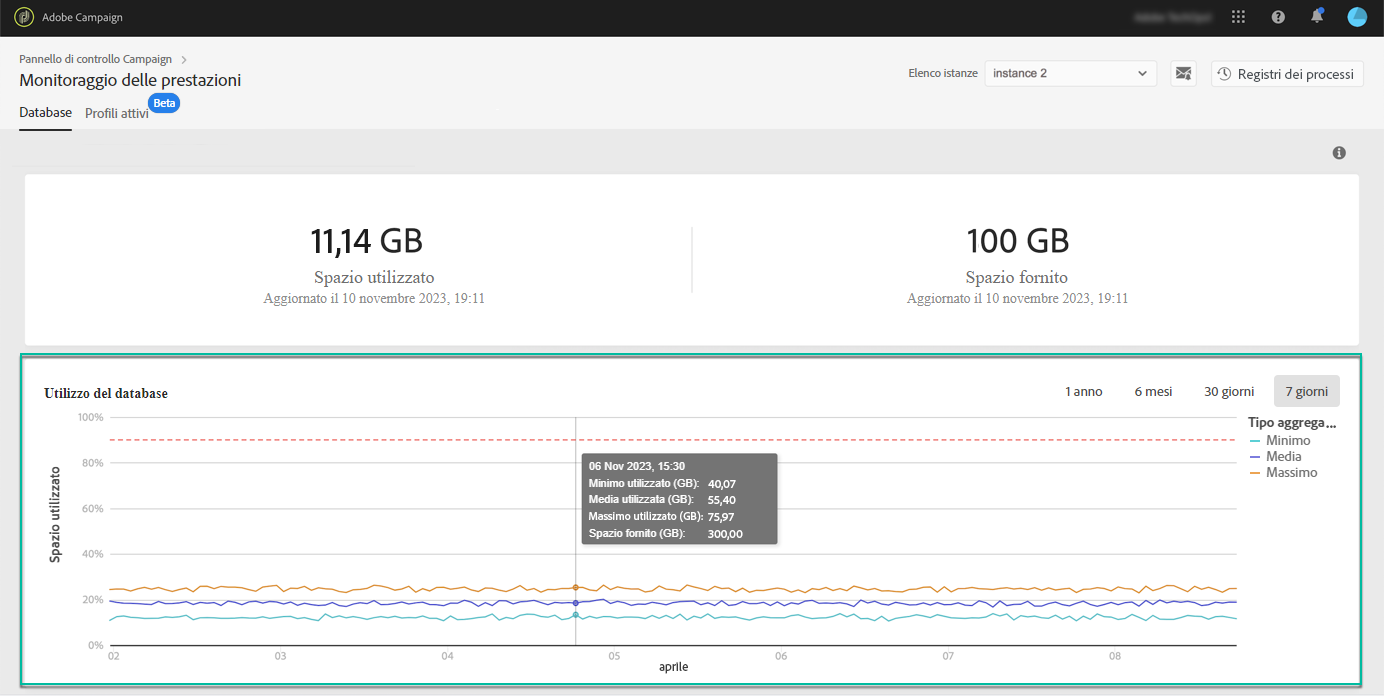Toggle the Massimo series in the legend
The height and width of the screenshot is (696, 1384).
(x=1284, y=472)
